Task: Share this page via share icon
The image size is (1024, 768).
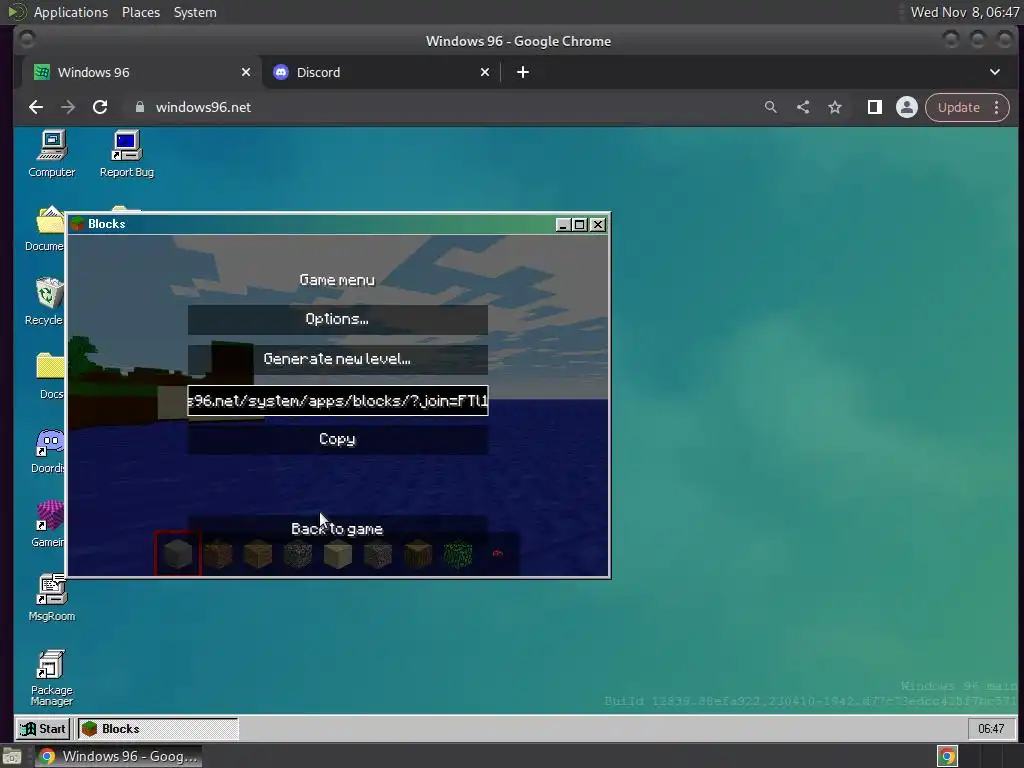Action: (803, 107)
